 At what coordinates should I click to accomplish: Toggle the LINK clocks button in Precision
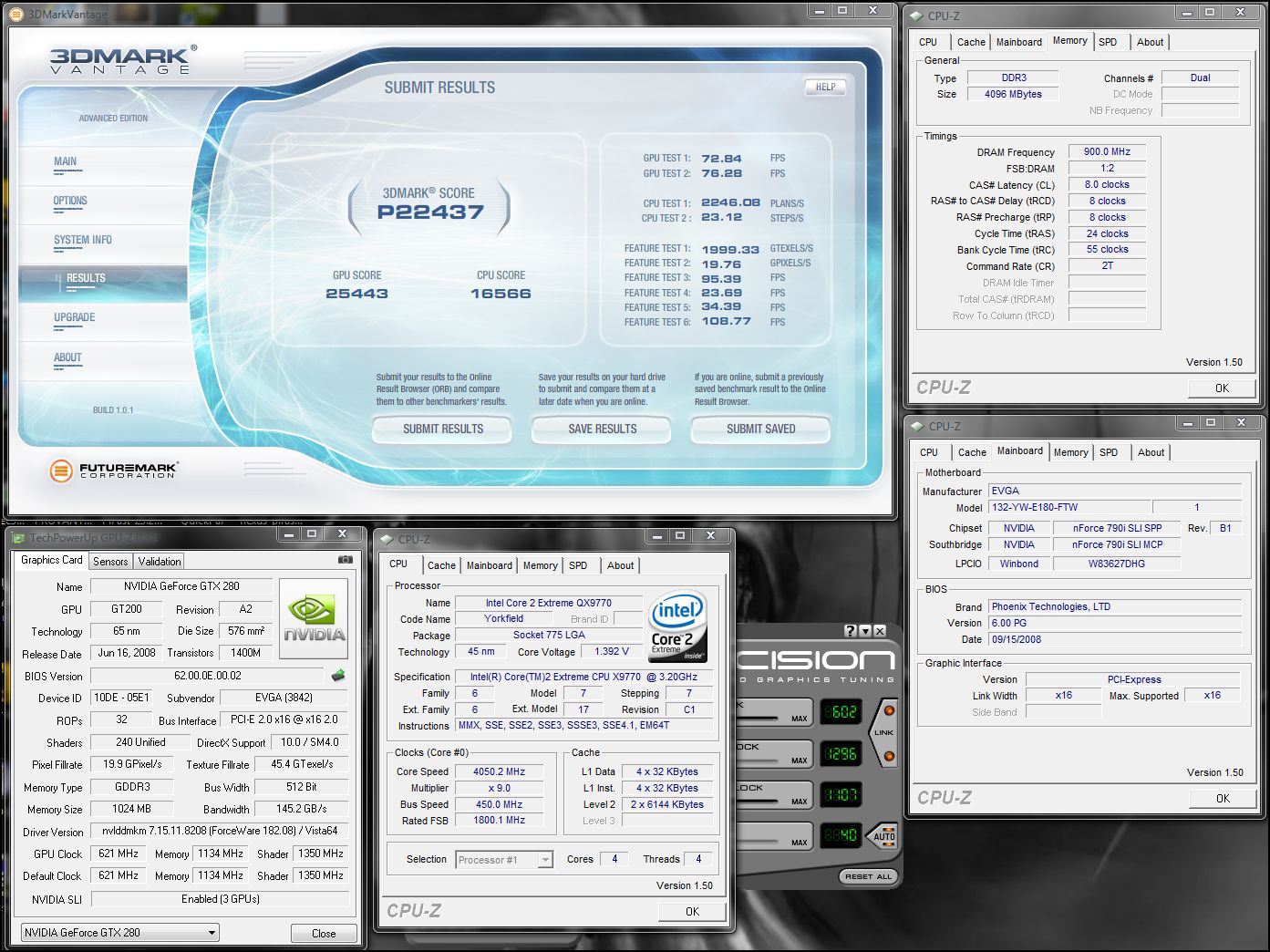pos(884,732)
